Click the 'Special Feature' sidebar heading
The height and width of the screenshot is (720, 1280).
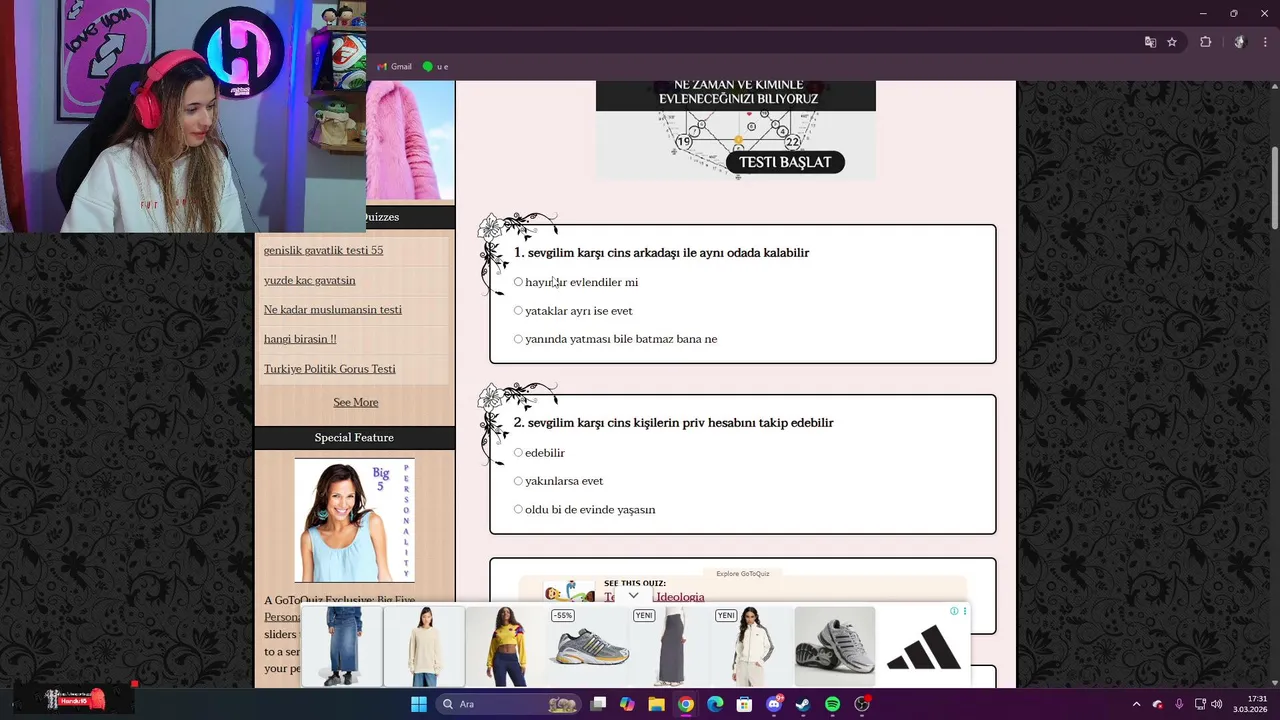pyautogui.click(x=354, y=438)
